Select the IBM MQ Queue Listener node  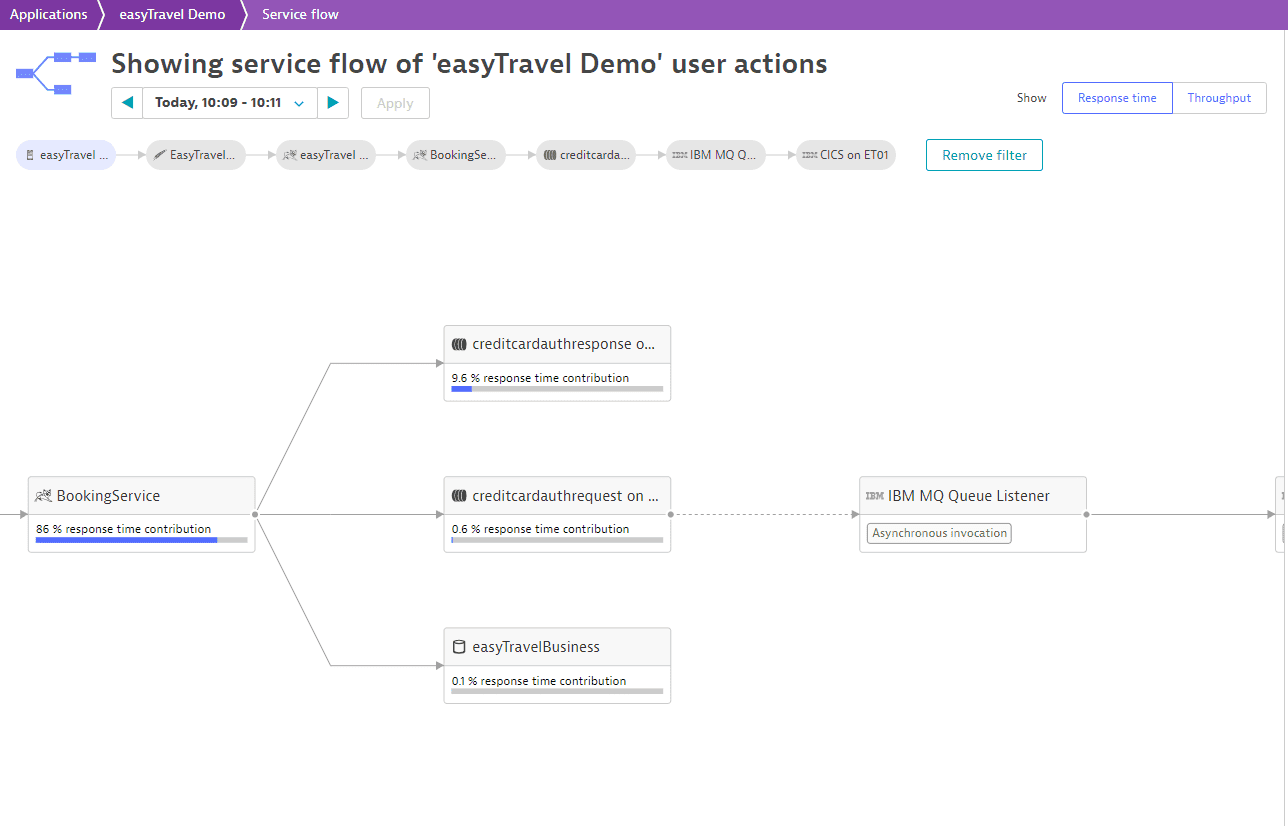[x=973, y=514]
